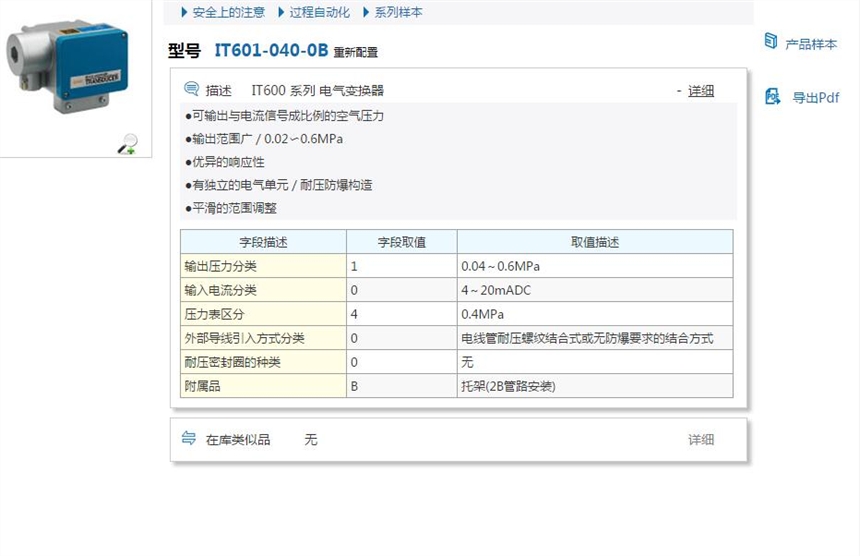Select the 系列样本 tab
The width and height of the screenshot is (860, 556).
pyautogui.click(x=398, y=12)
